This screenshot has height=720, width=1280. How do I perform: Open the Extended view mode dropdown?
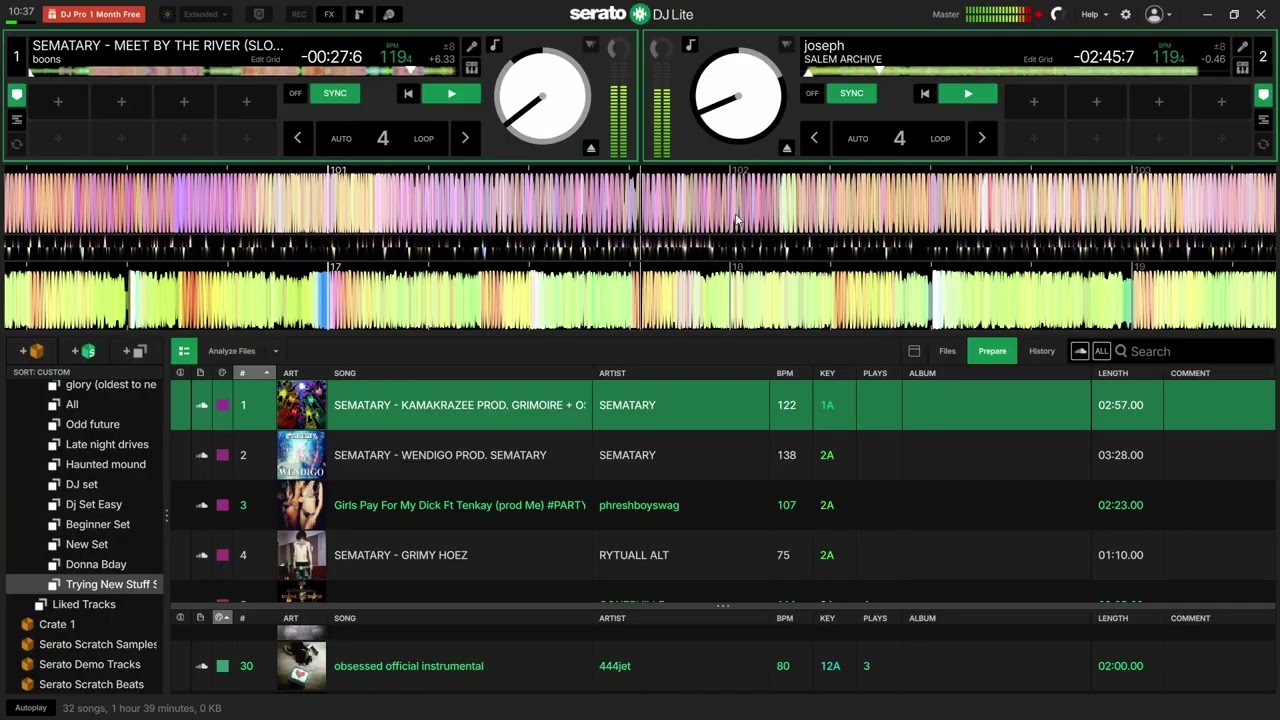point(206,15)
